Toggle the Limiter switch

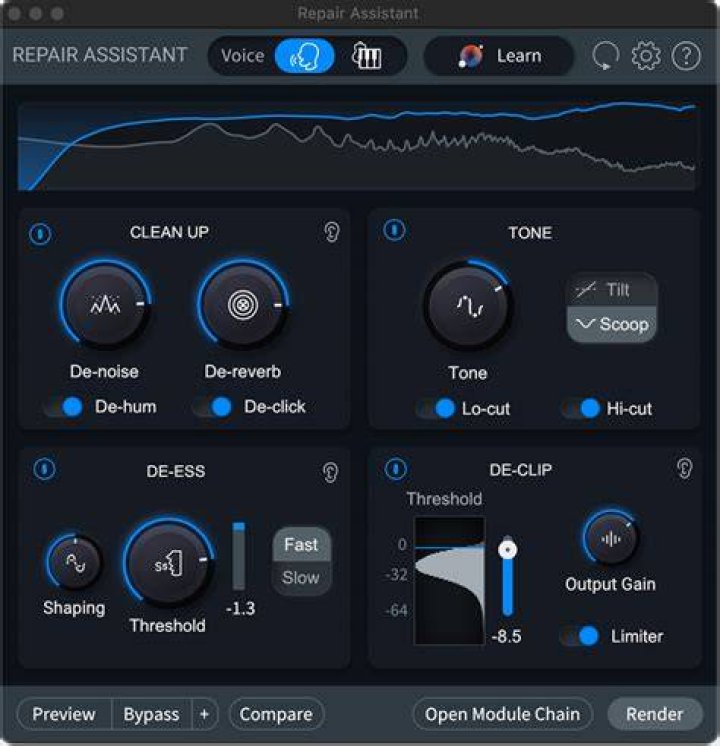[x=580, y=636]
